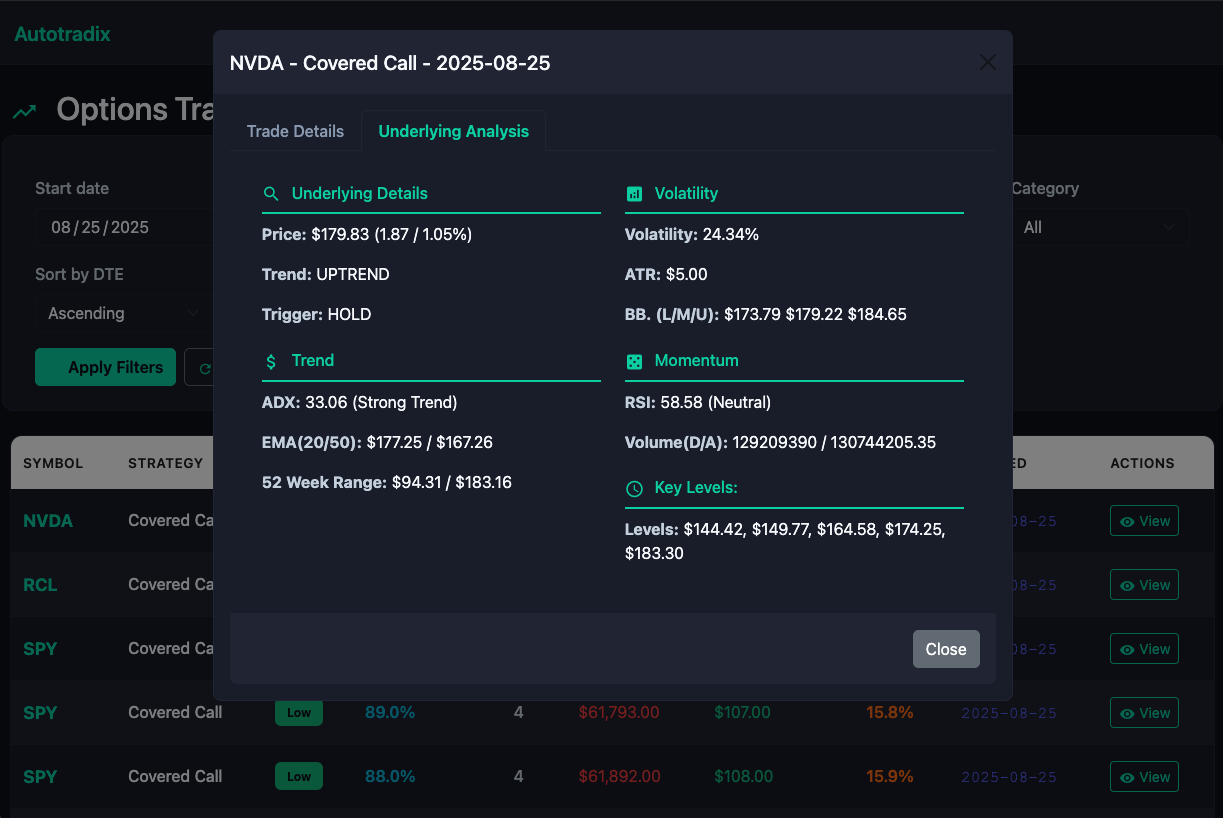
Task: Click the EMA(20/50) values line
Action: point(377,442)
